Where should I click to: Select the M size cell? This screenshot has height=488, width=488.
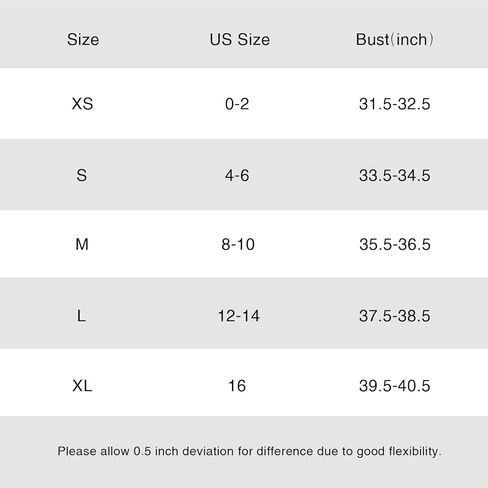(x=82, y=244)
